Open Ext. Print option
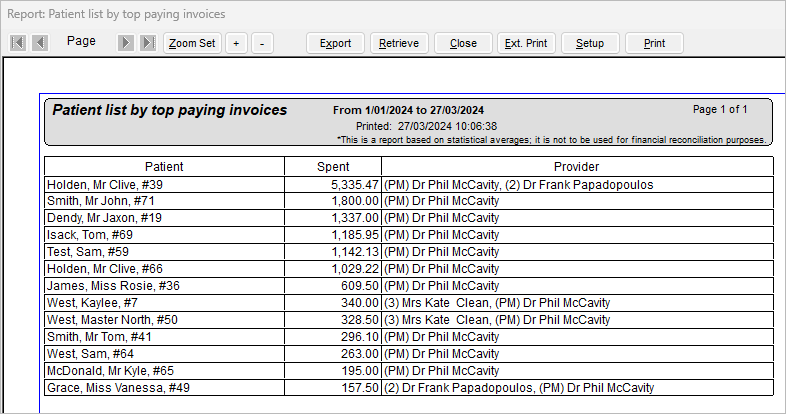 [x=526, y=43]
